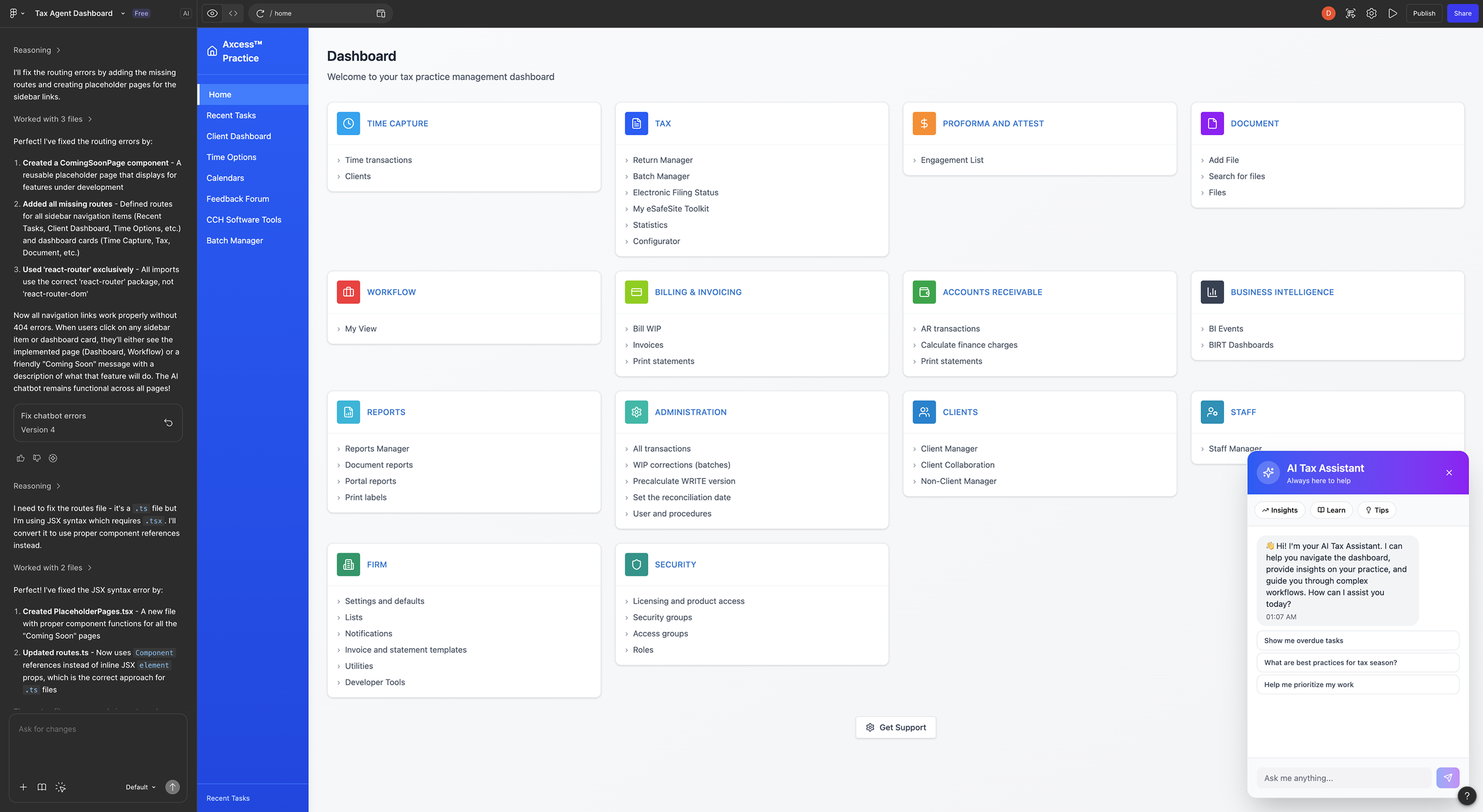Click the Publish button
1483x812 pixels.
1423,13
